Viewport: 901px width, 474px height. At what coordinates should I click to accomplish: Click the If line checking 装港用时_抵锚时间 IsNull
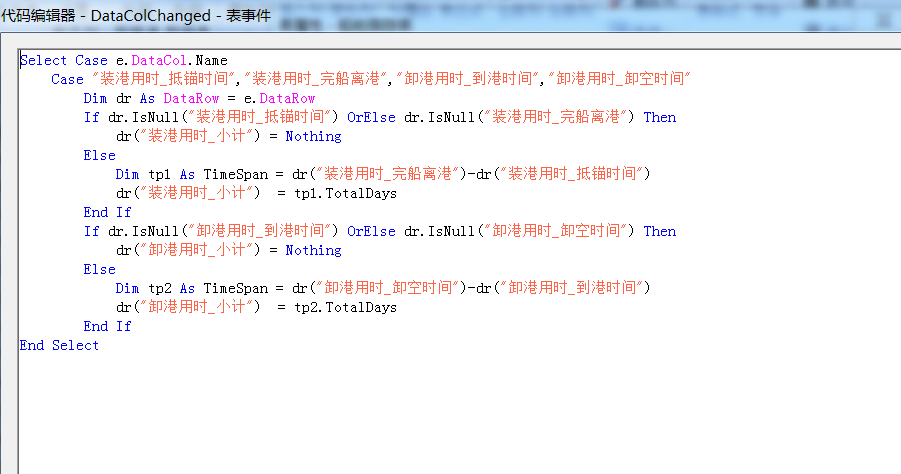pyautogui.click(x=380, y=117)
